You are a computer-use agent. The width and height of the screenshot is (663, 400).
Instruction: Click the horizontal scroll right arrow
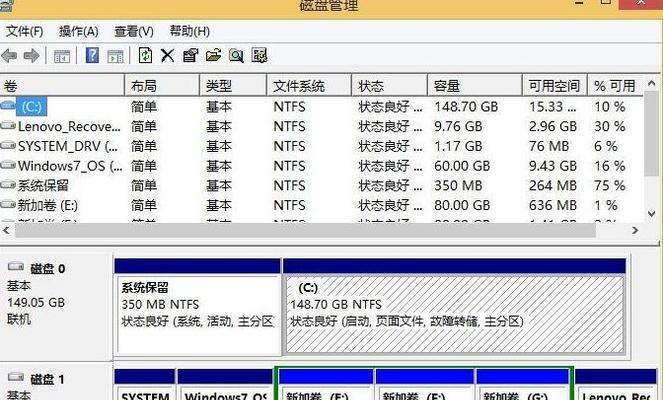pyautogui.click(x=635, y=230)
